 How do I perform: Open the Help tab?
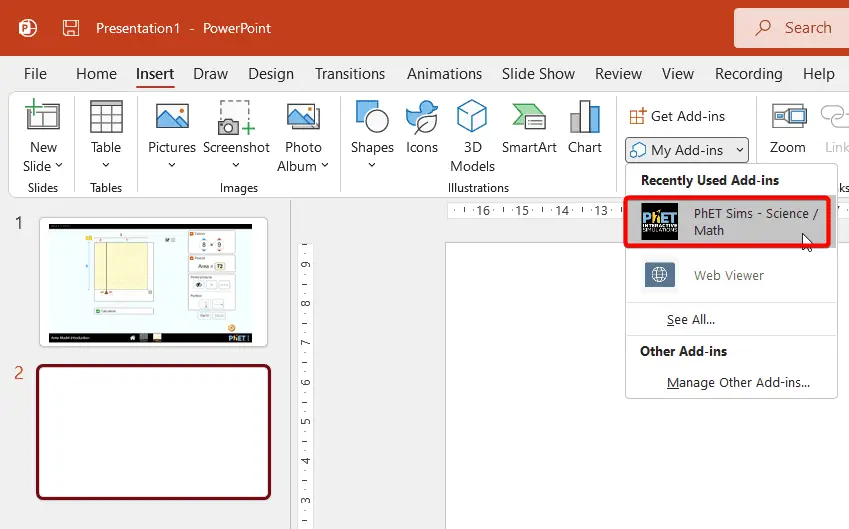tap(818, 74)
